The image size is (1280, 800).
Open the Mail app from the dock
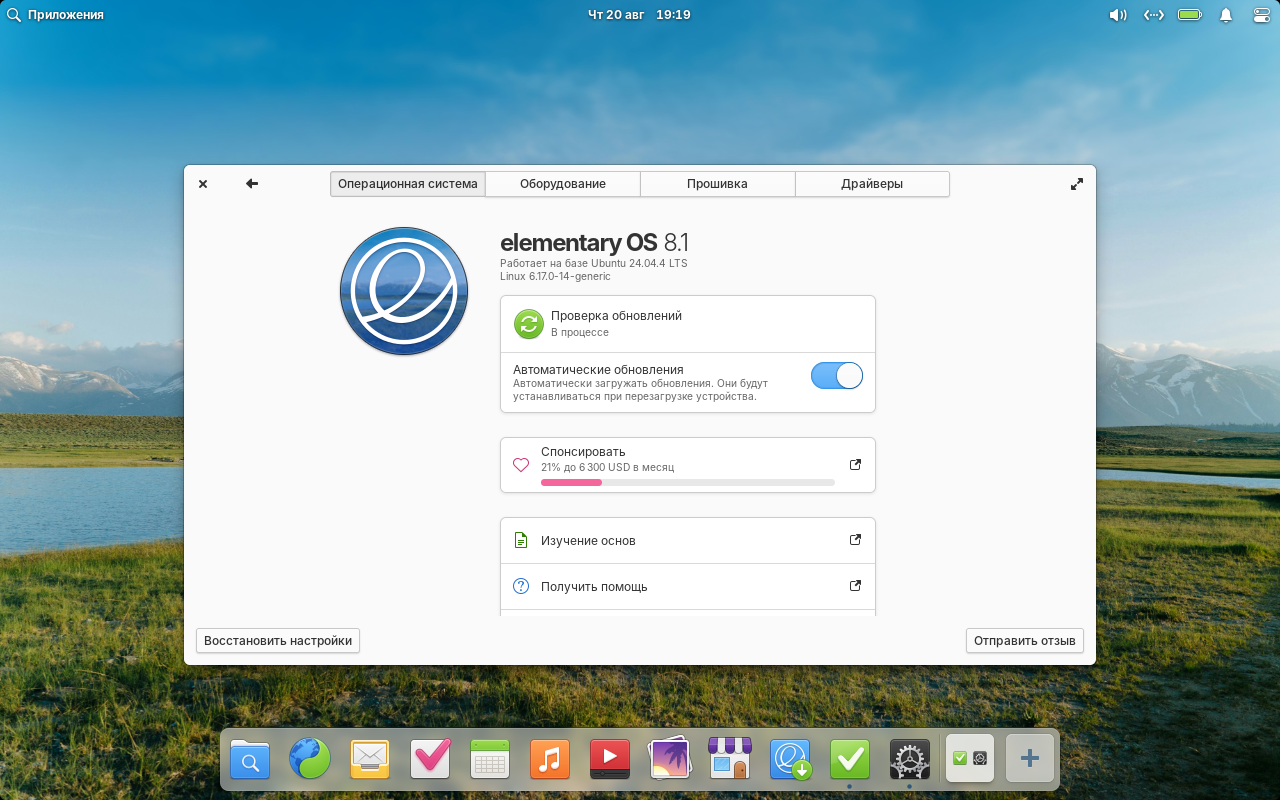(x=370, y=759)
